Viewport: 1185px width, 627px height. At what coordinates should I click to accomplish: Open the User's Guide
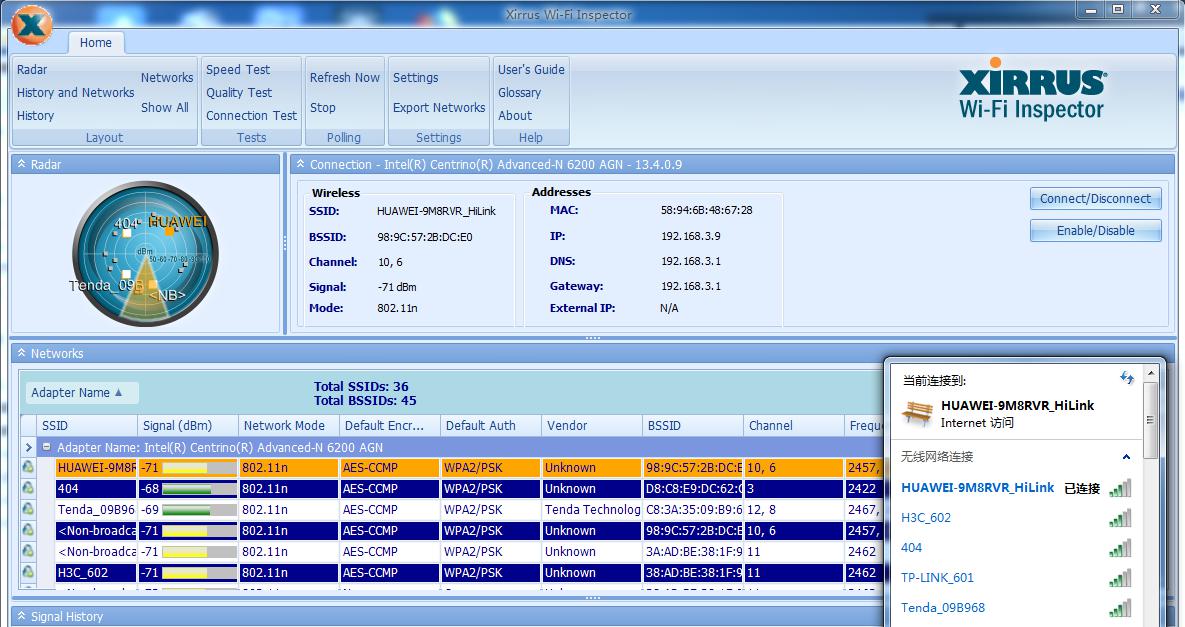pos(531,69)
